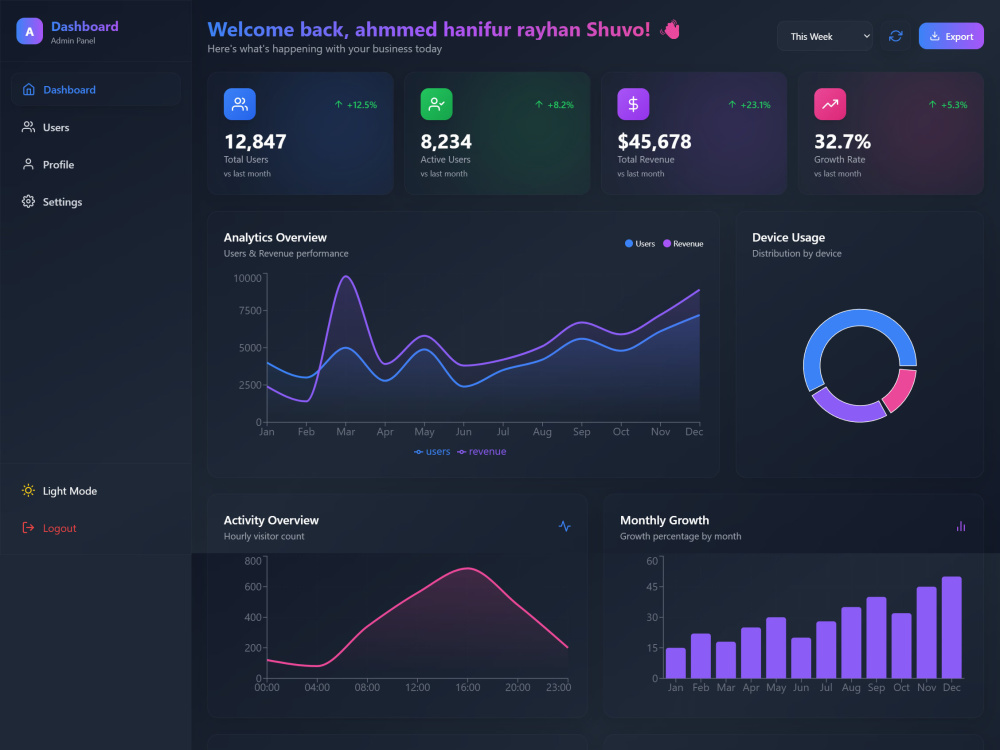Click the green Active Users icon
The height and width of the screenshot is (750, 1000).
coord(436,104)
